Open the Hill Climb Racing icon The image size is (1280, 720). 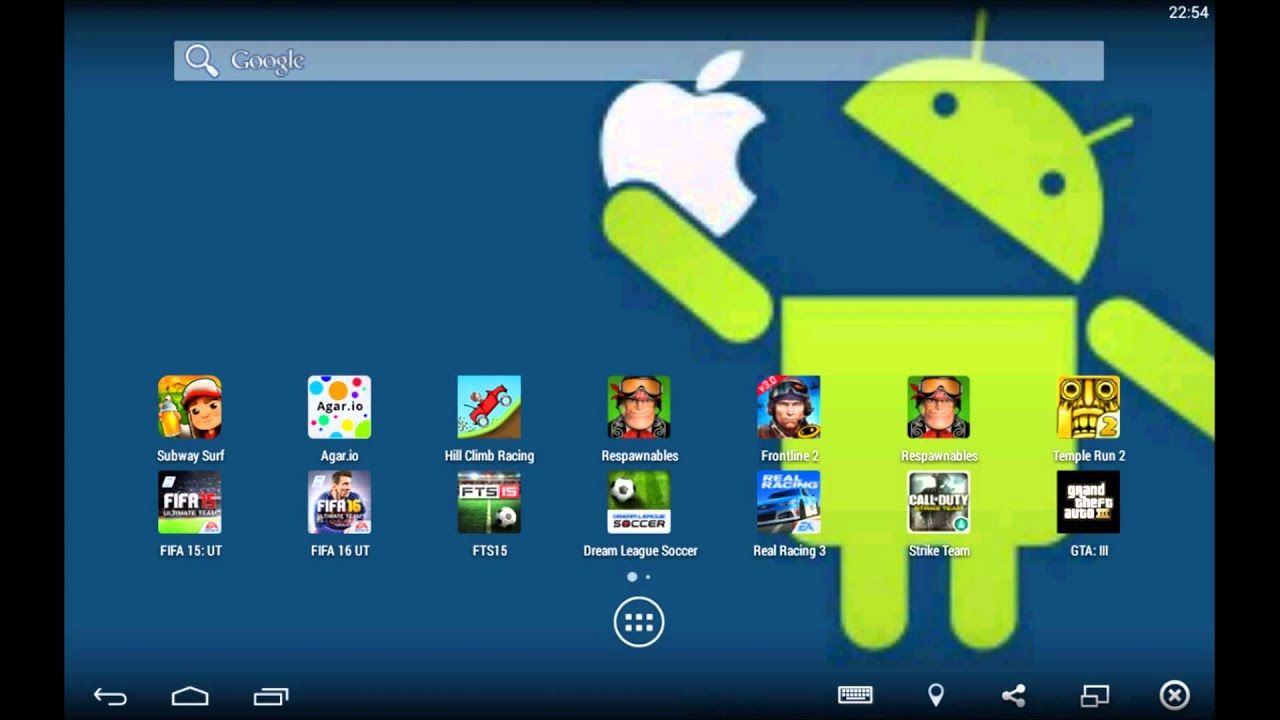[x=489, y=407]
